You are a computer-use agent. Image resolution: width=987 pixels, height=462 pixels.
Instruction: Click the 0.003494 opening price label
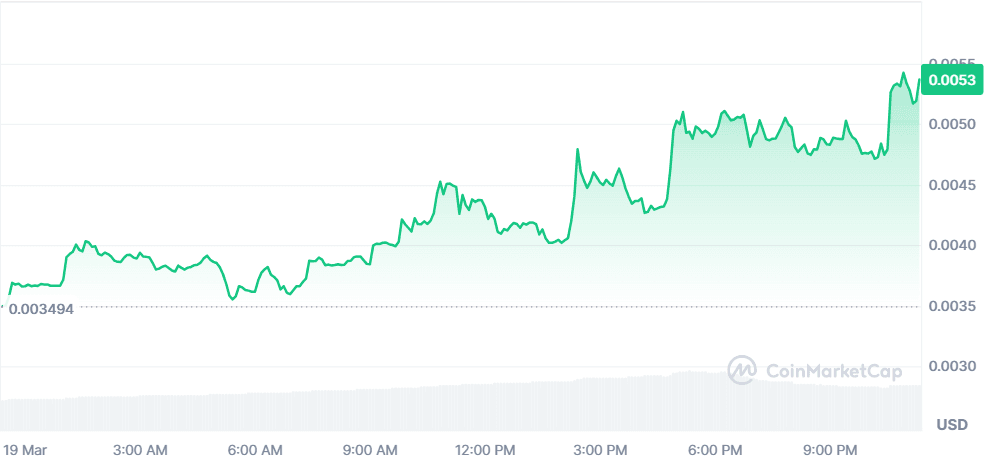(41, 308)
